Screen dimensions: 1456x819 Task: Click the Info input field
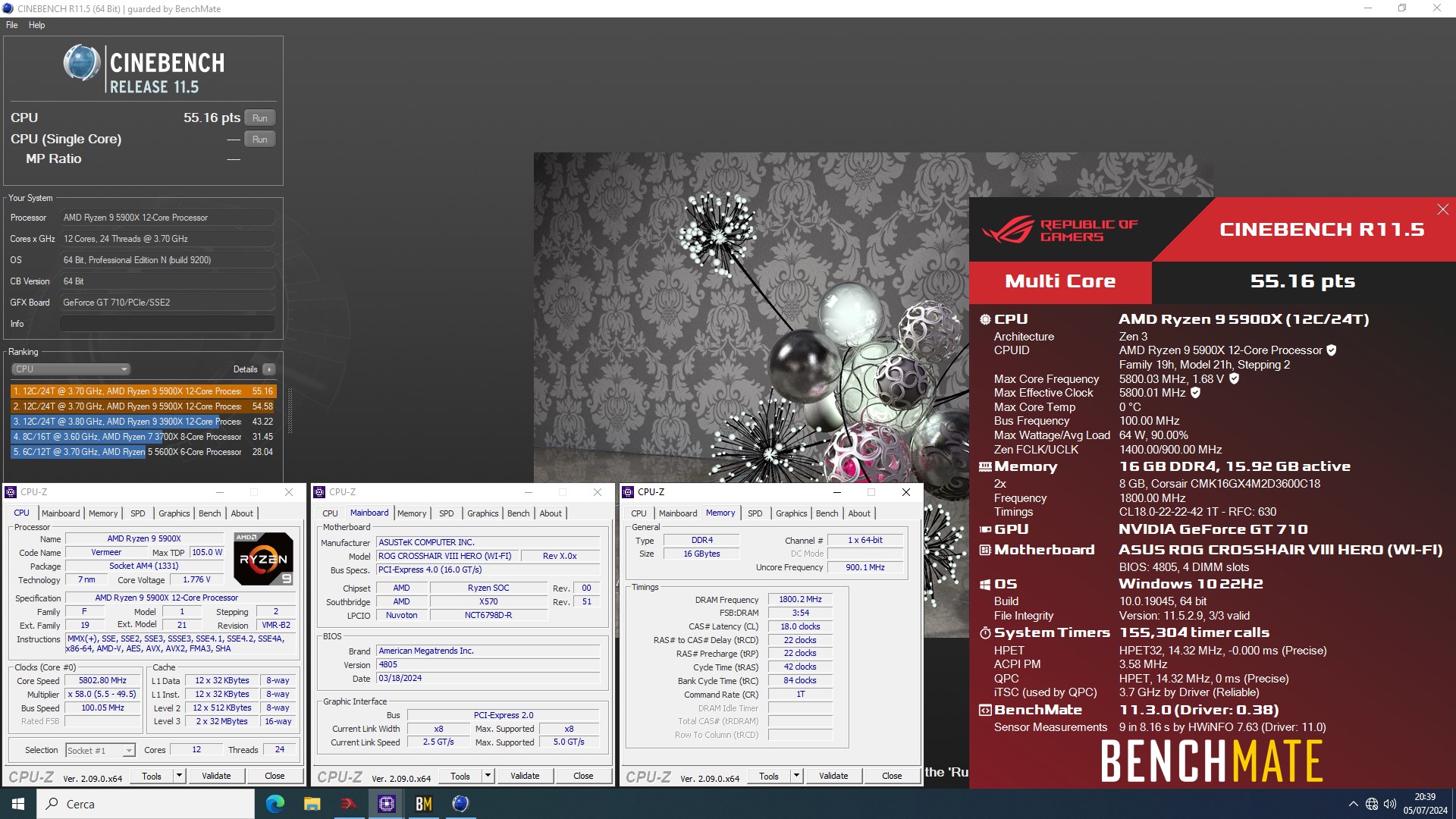(168, 324)
